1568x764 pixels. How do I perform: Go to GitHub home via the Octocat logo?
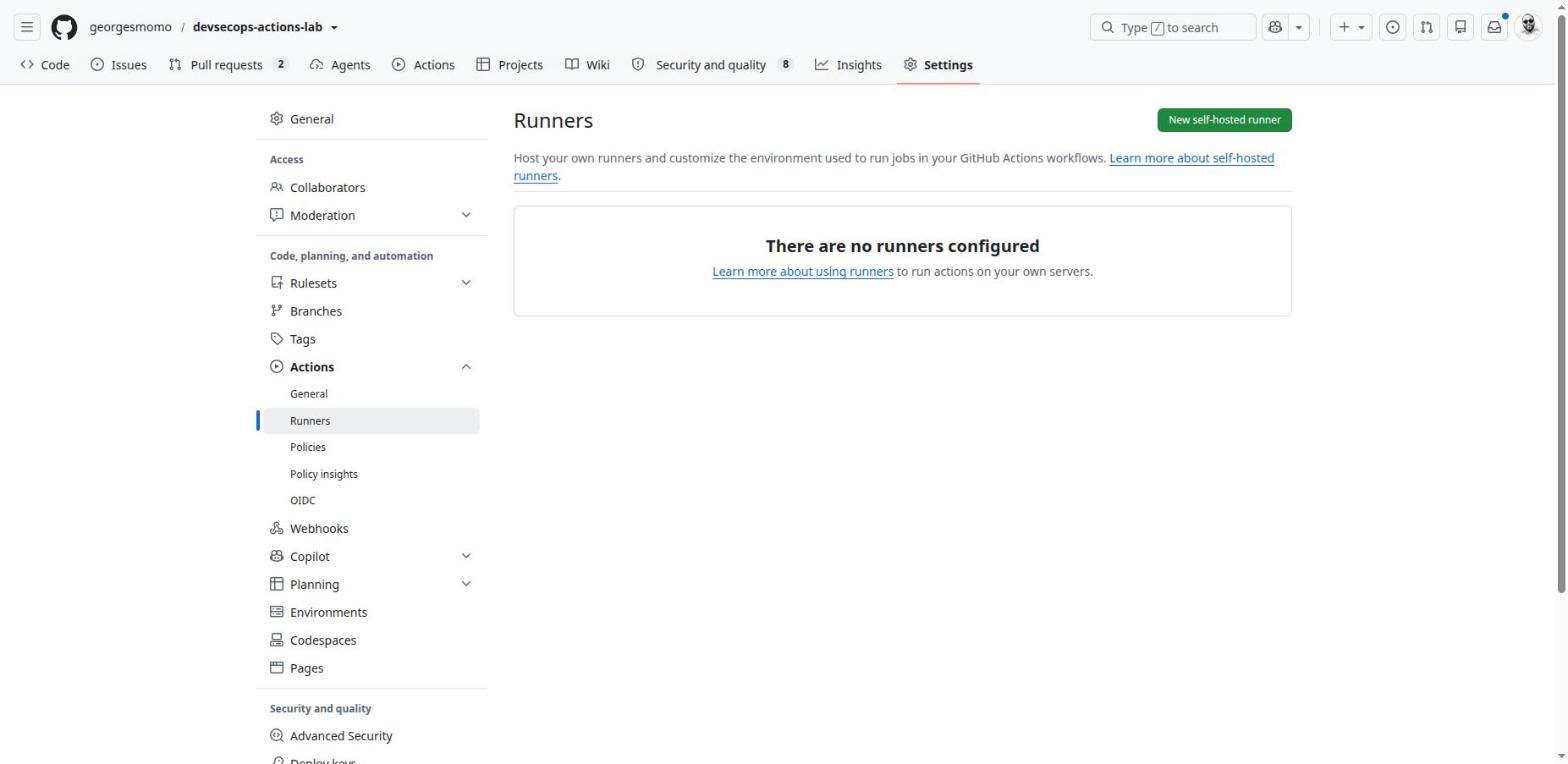click(64, 27)
